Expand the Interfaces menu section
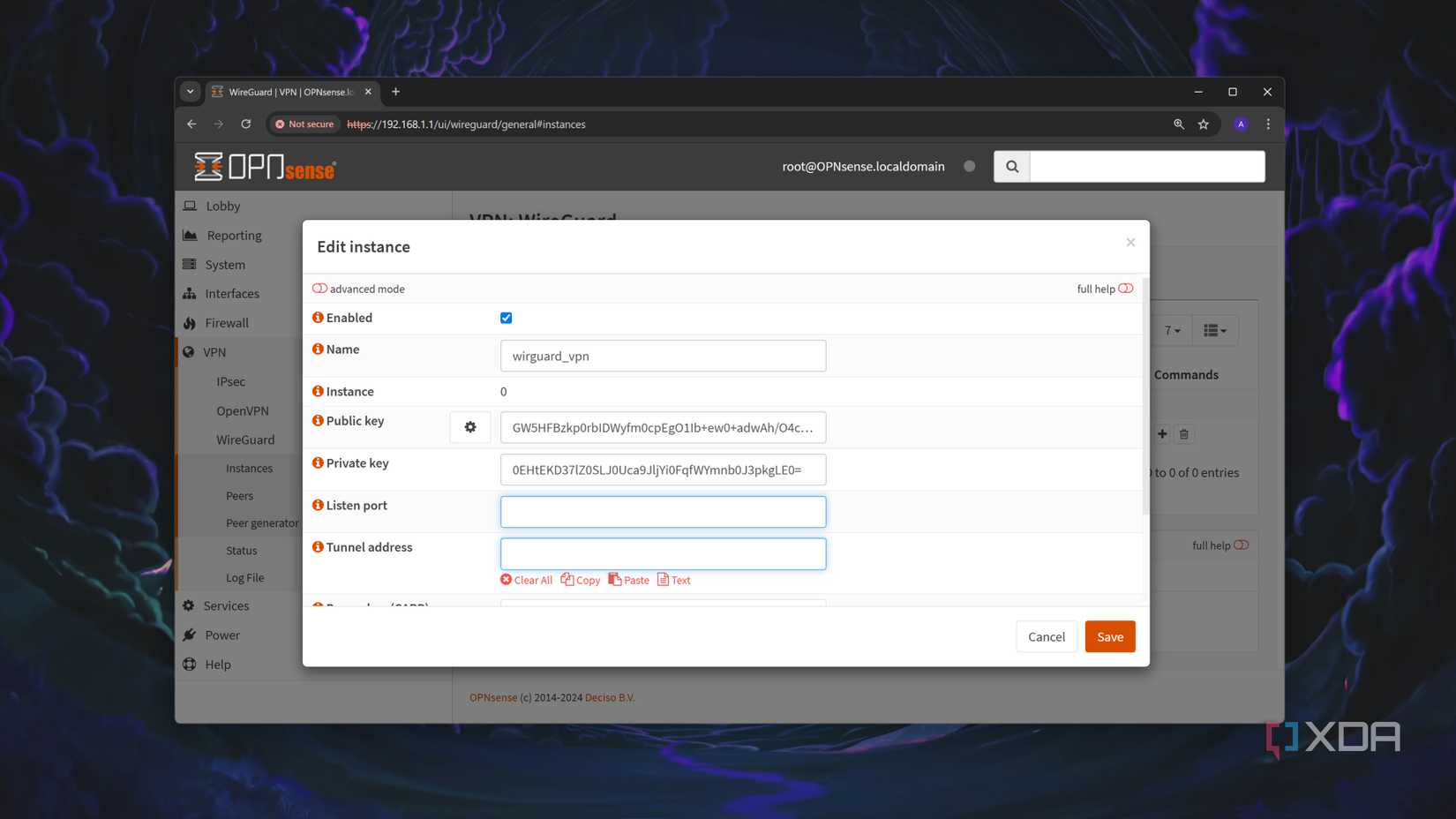The image size is (1456, 819). (231, 293)
